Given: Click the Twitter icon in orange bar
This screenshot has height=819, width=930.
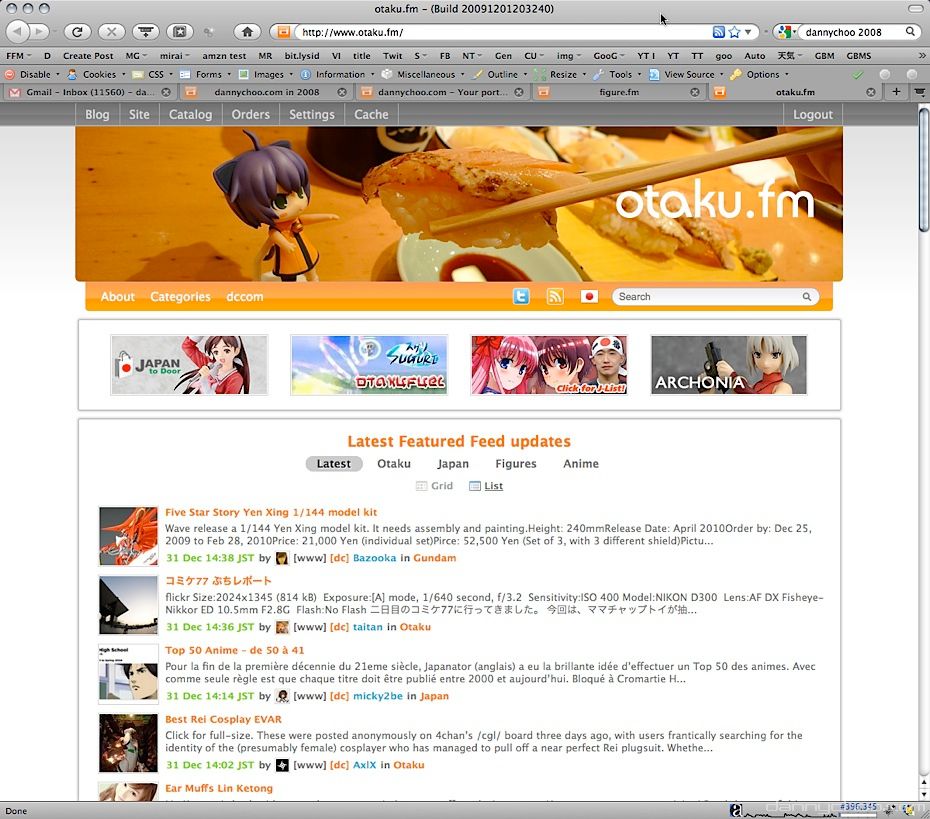Looking at the screenshot, I should click(521, 297).
